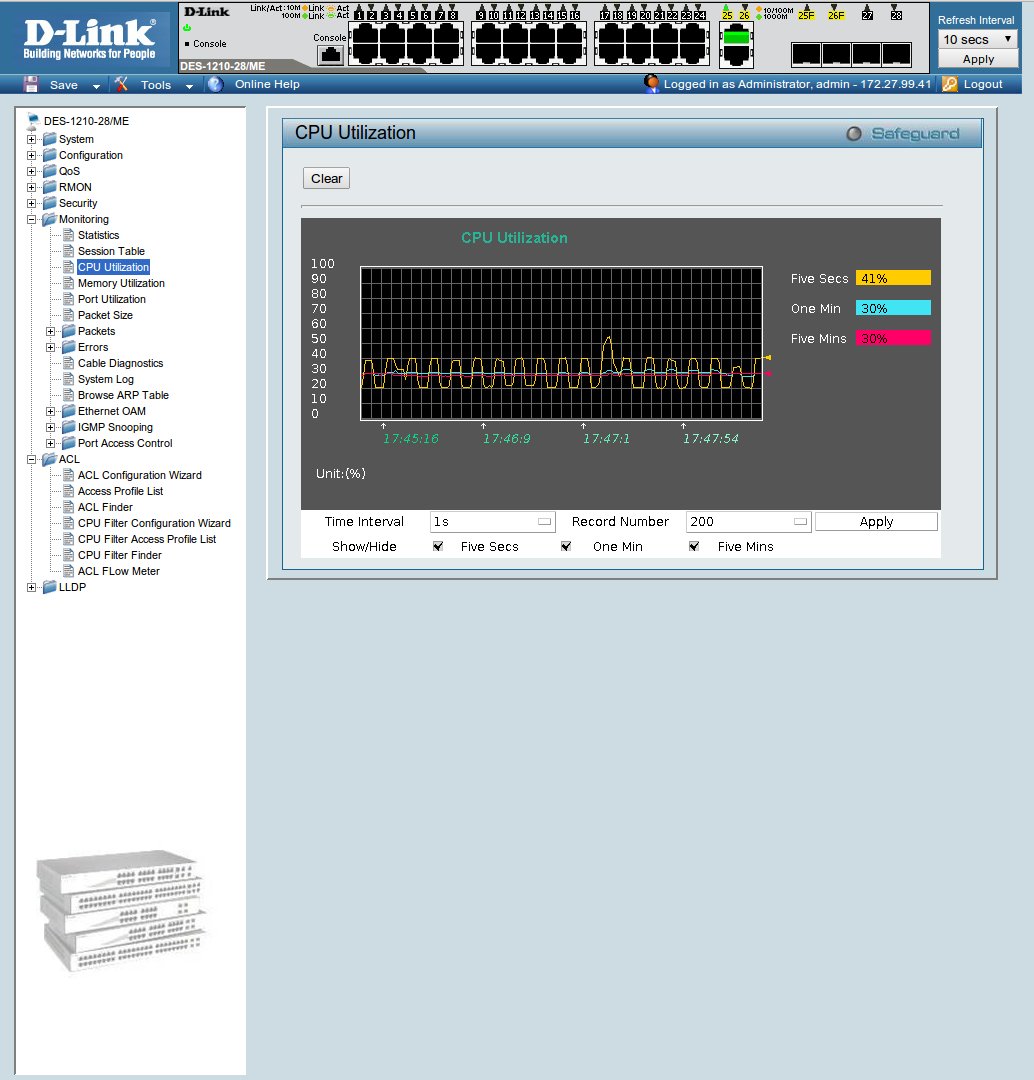Expand the System folder in tree
1034x1080 pixels.
point(32,139)
